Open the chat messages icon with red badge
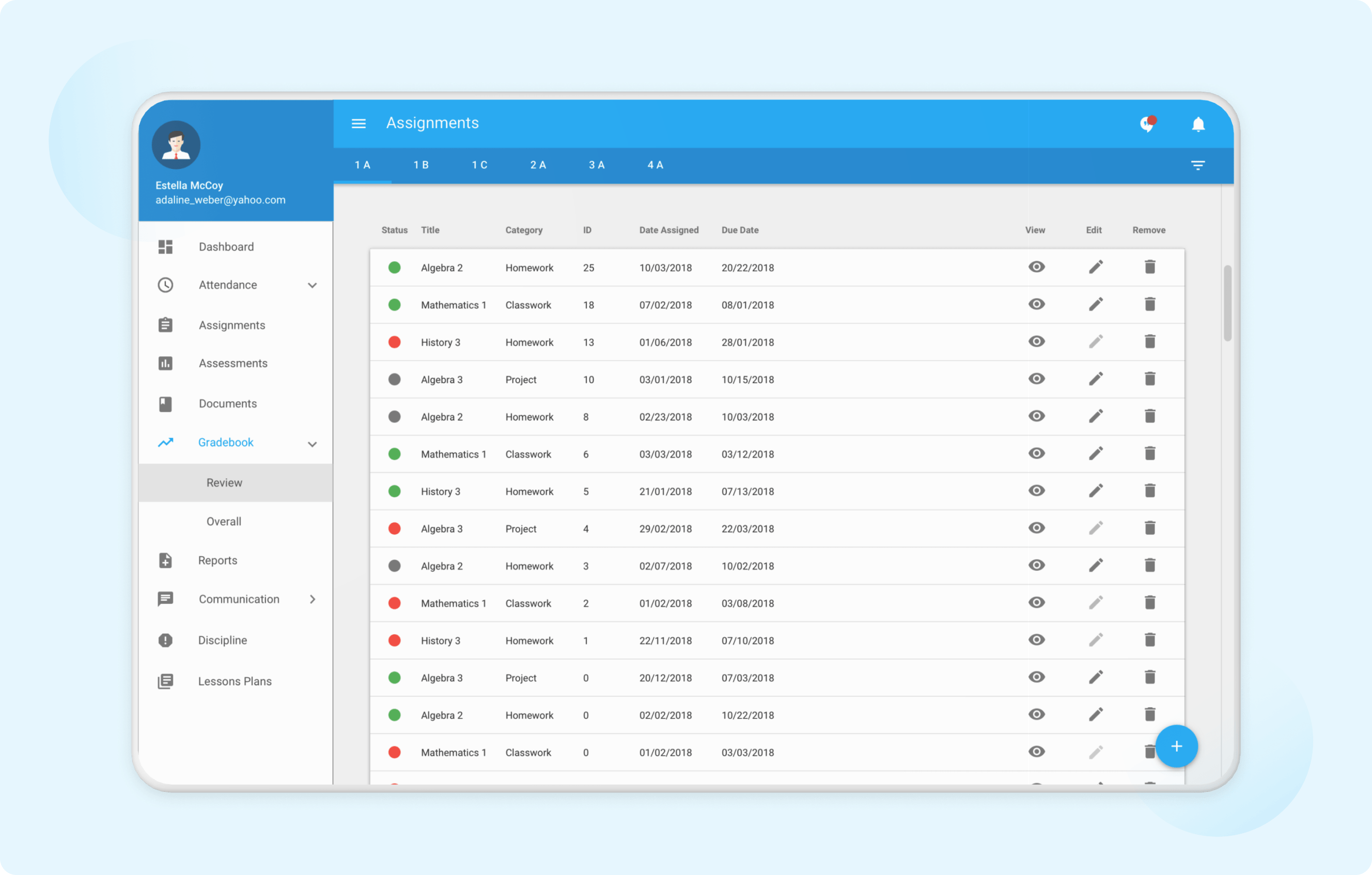Viewport: 1372px width, 875px height. pos(1147,123)
